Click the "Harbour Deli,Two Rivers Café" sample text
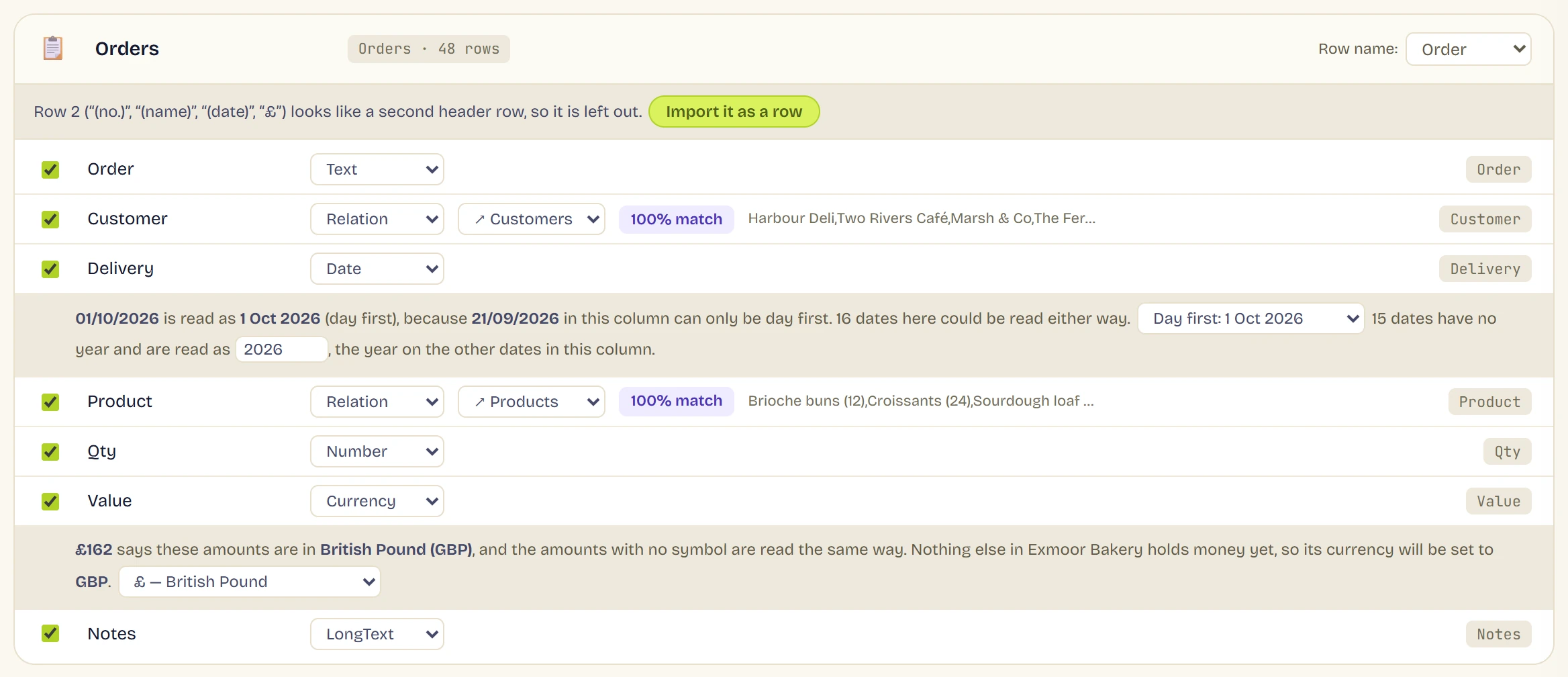This screenshot has height=677, width=1568. (x=922, y=218)
